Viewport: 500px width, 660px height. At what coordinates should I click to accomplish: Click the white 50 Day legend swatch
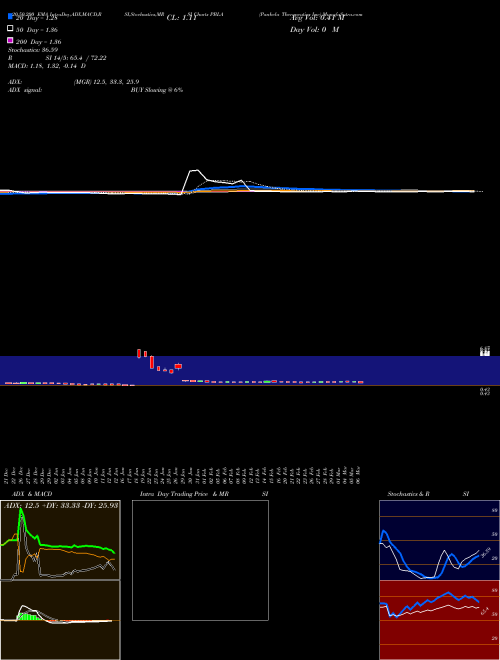pyautogui.click(x=11, y=29)
